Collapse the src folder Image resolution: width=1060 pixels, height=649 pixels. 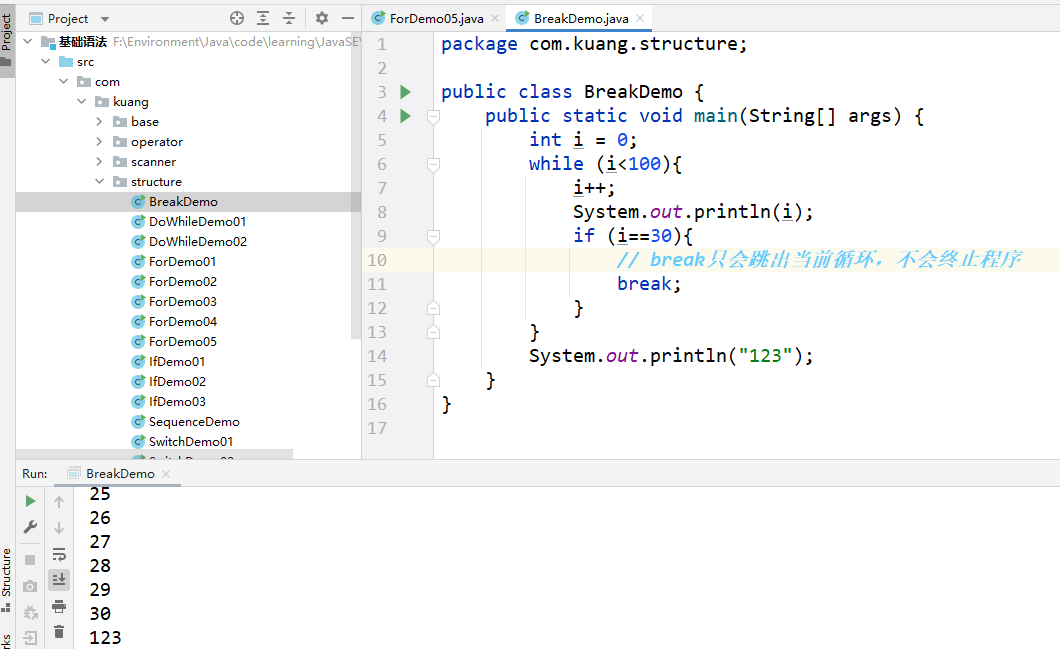pyautogui.click(x=46, y=62)
